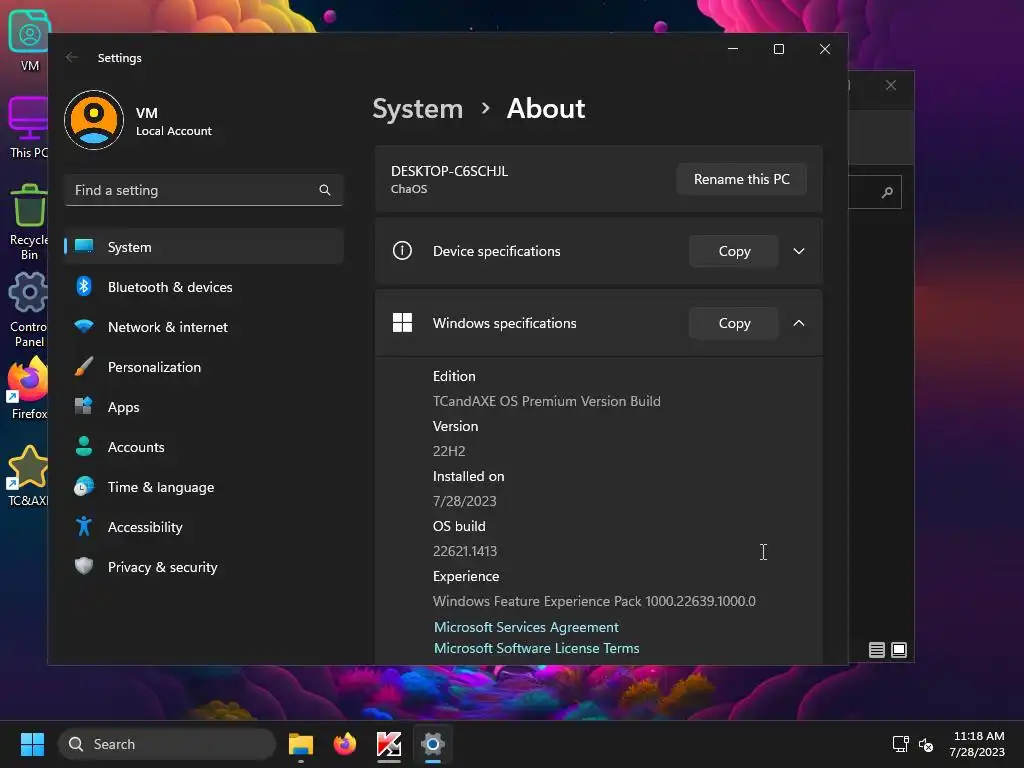This screenshot has height=768, width=1024.
Task: Open Time & language settings
Action: (204, 487)
